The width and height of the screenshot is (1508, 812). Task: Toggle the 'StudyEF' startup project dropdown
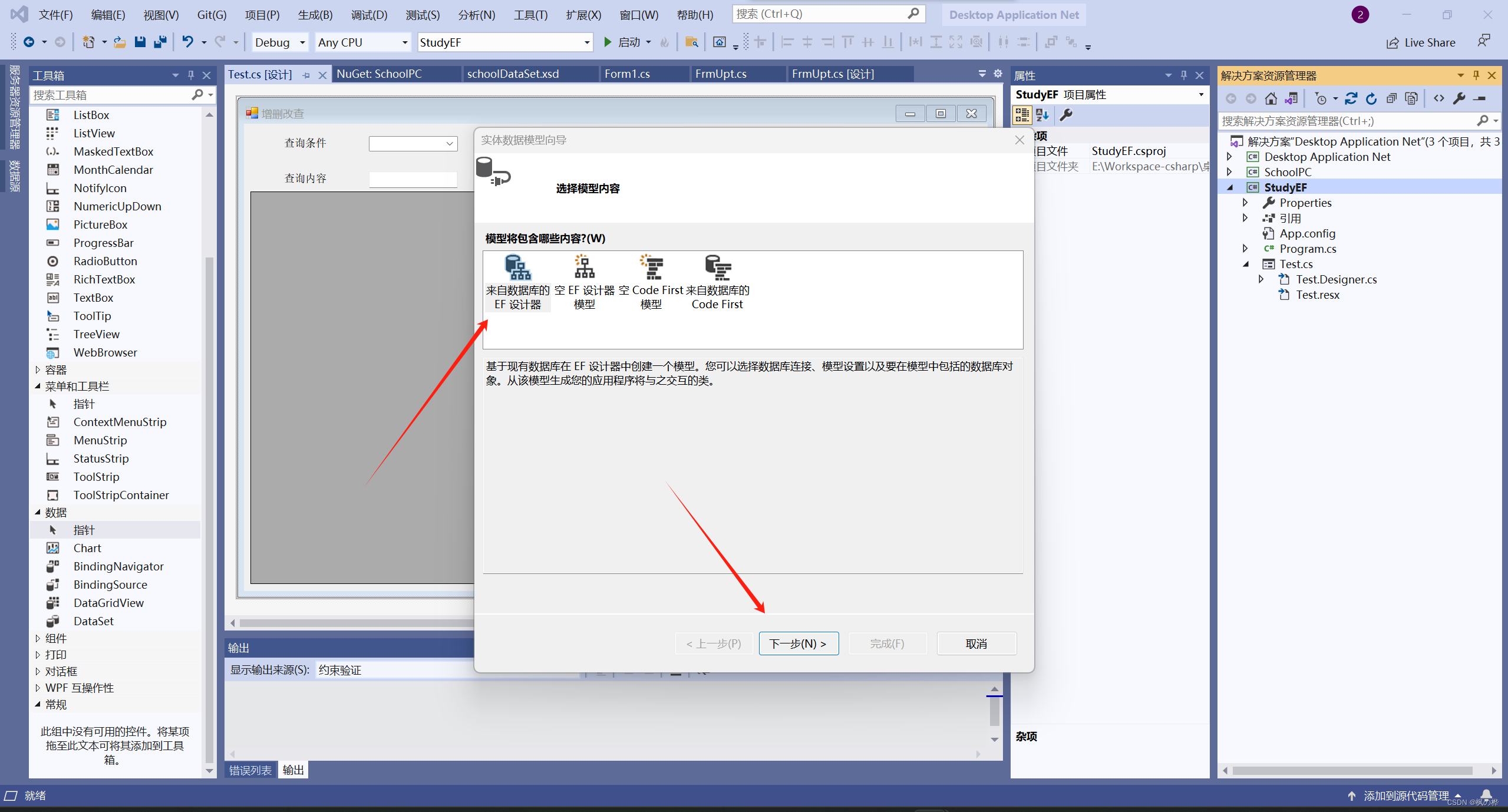(585, 42)
